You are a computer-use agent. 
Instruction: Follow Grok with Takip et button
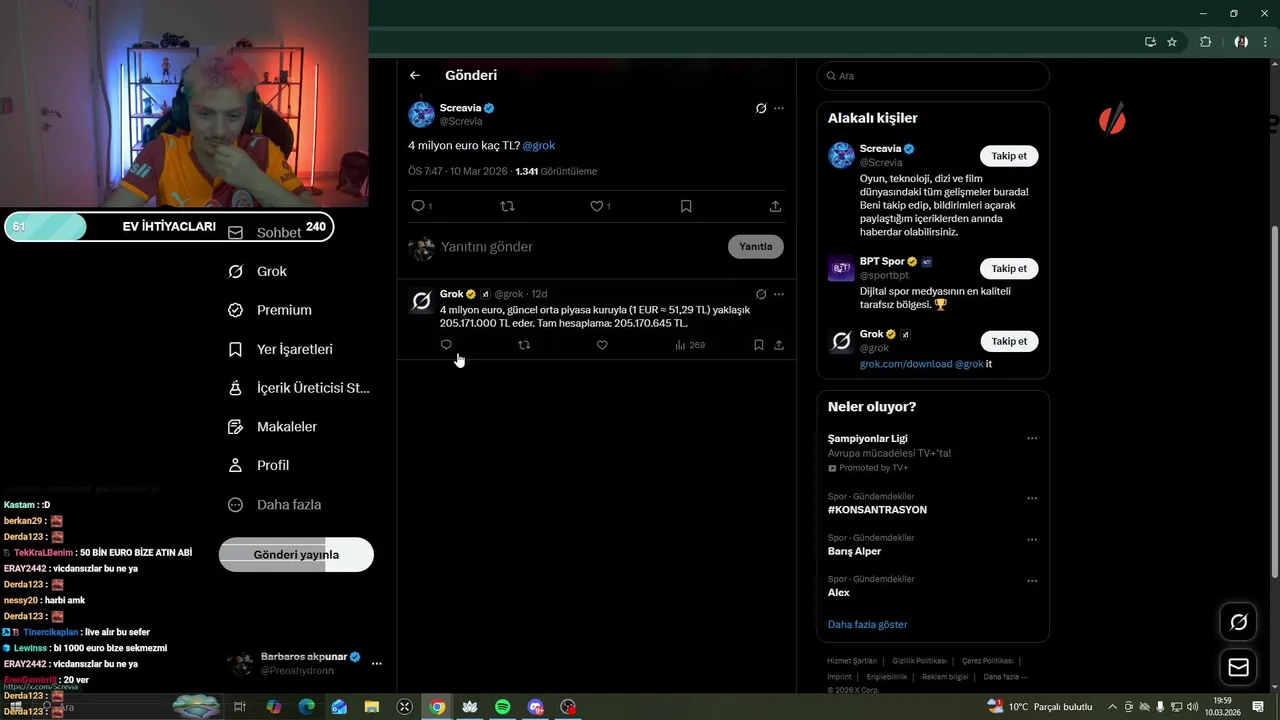coord(1009,341)
